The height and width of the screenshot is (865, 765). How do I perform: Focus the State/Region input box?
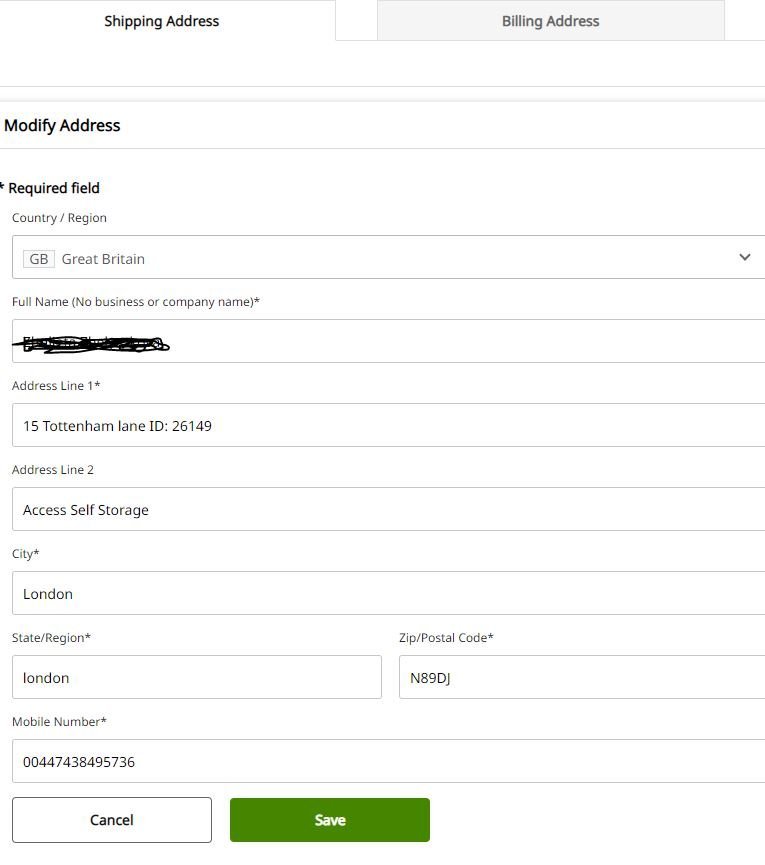(197, 678)
